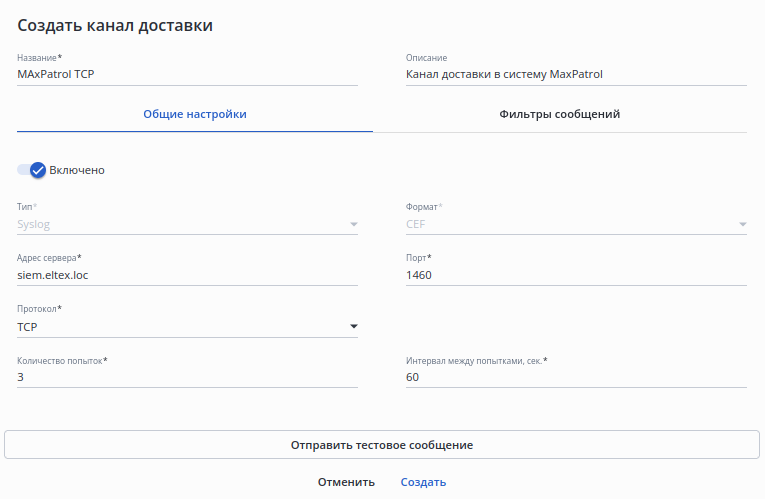Select the Количество попыток input
The width and height of the screenshot is (765, 499).
pos(187,377)
